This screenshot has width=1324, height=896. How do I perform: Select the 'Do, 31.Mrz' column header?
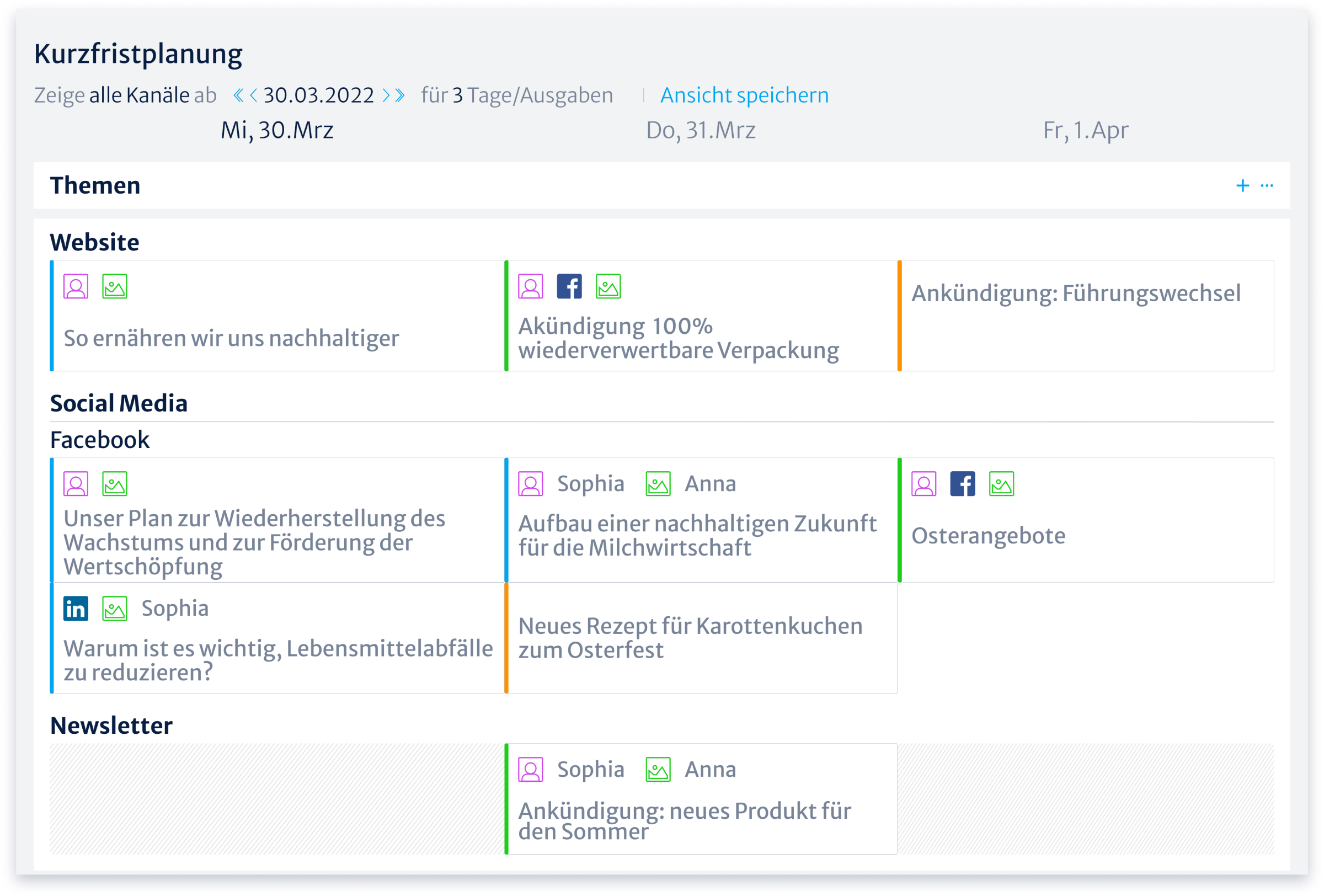click(x=700, y=130)
